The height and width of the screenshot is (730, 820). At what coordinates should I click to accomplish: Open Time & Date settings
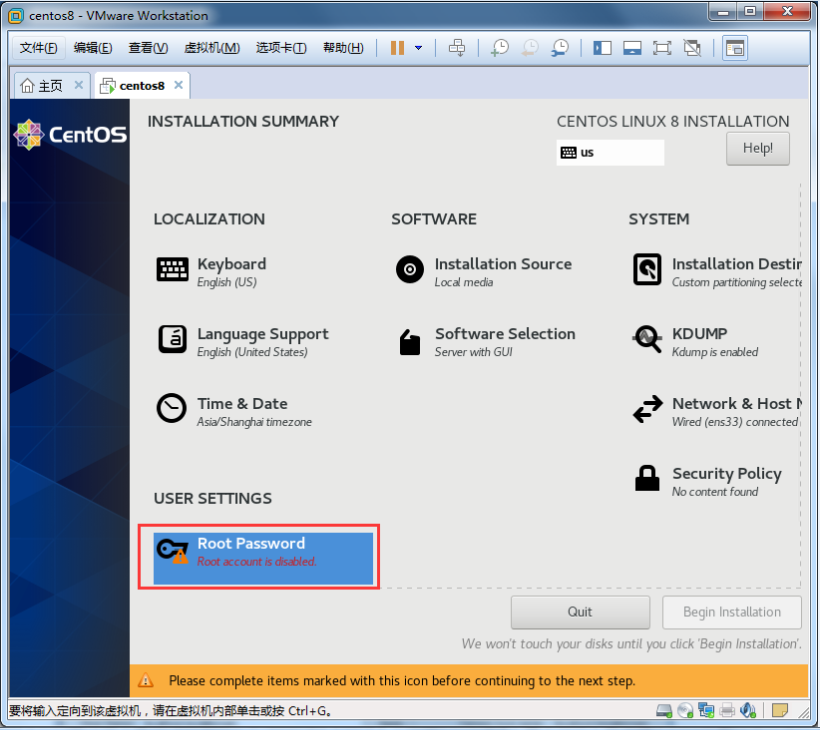(241, 411)
